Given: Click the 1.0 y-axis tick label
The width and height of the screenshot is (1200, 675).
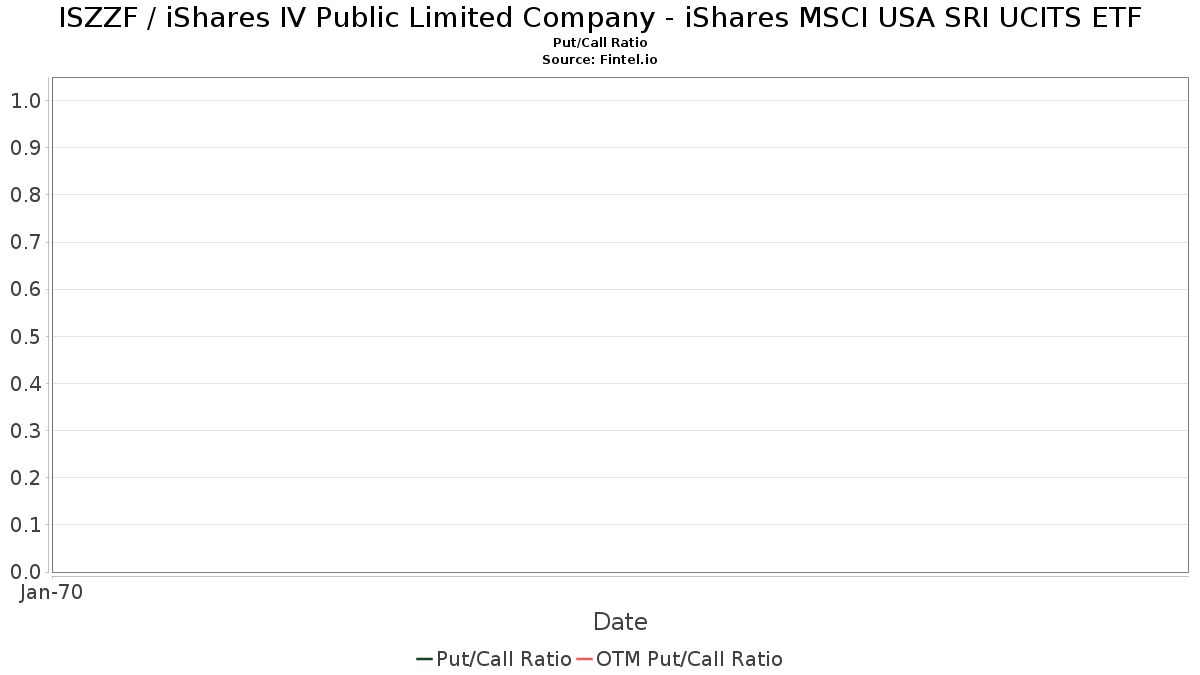Looking at the screenshot, I should [x=25, y=101].
